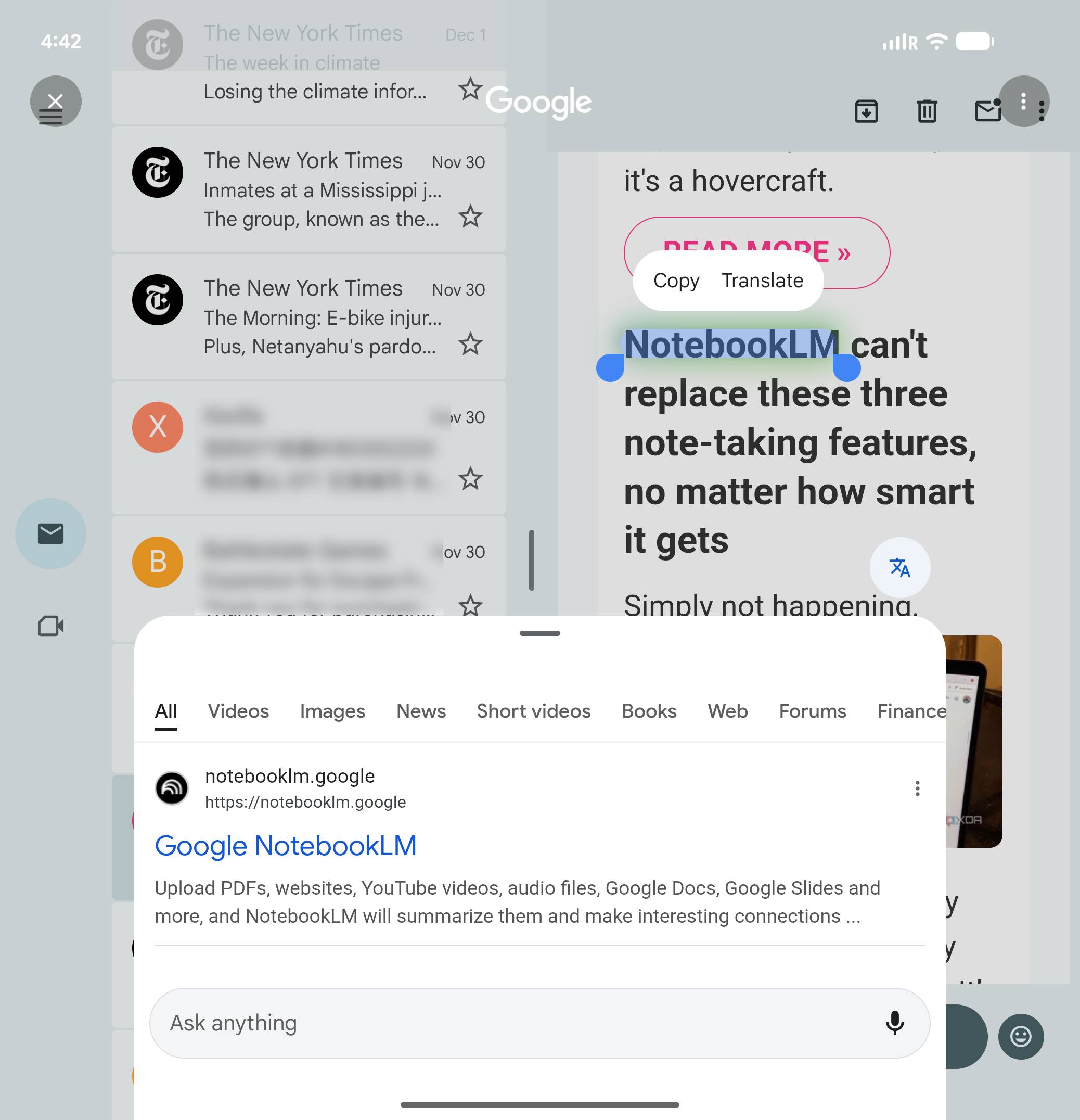Choose Translate in the selection popup

click(x=763, y=281)
